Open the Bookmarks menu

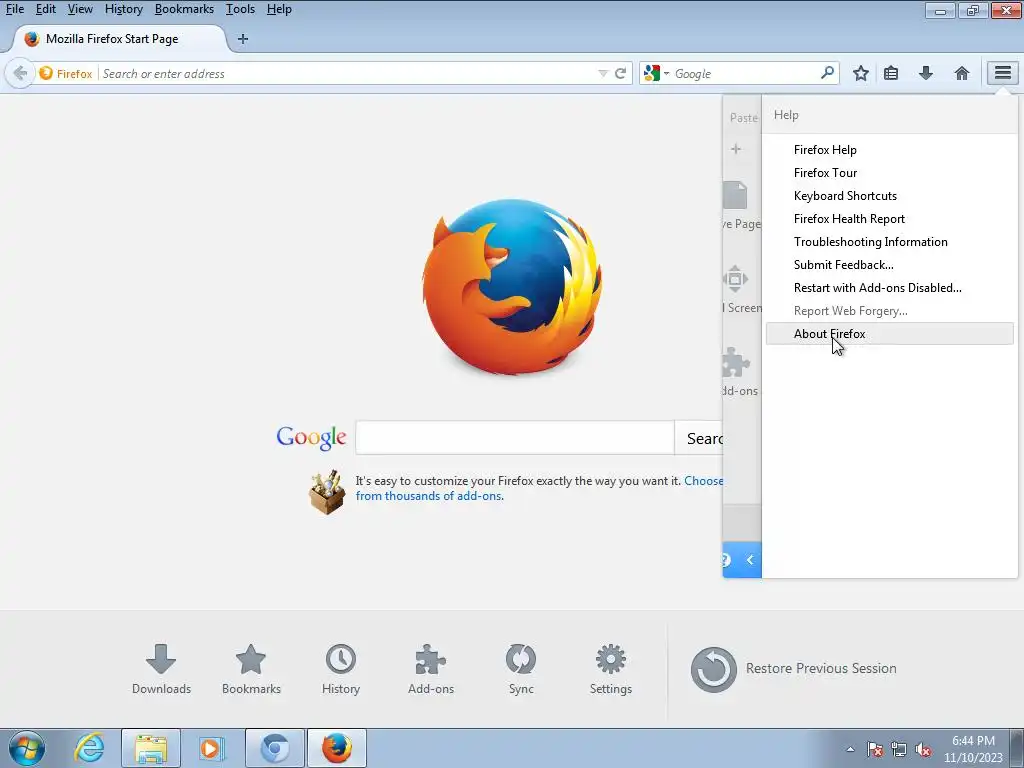pyautogui.click(x=184, y=9)
